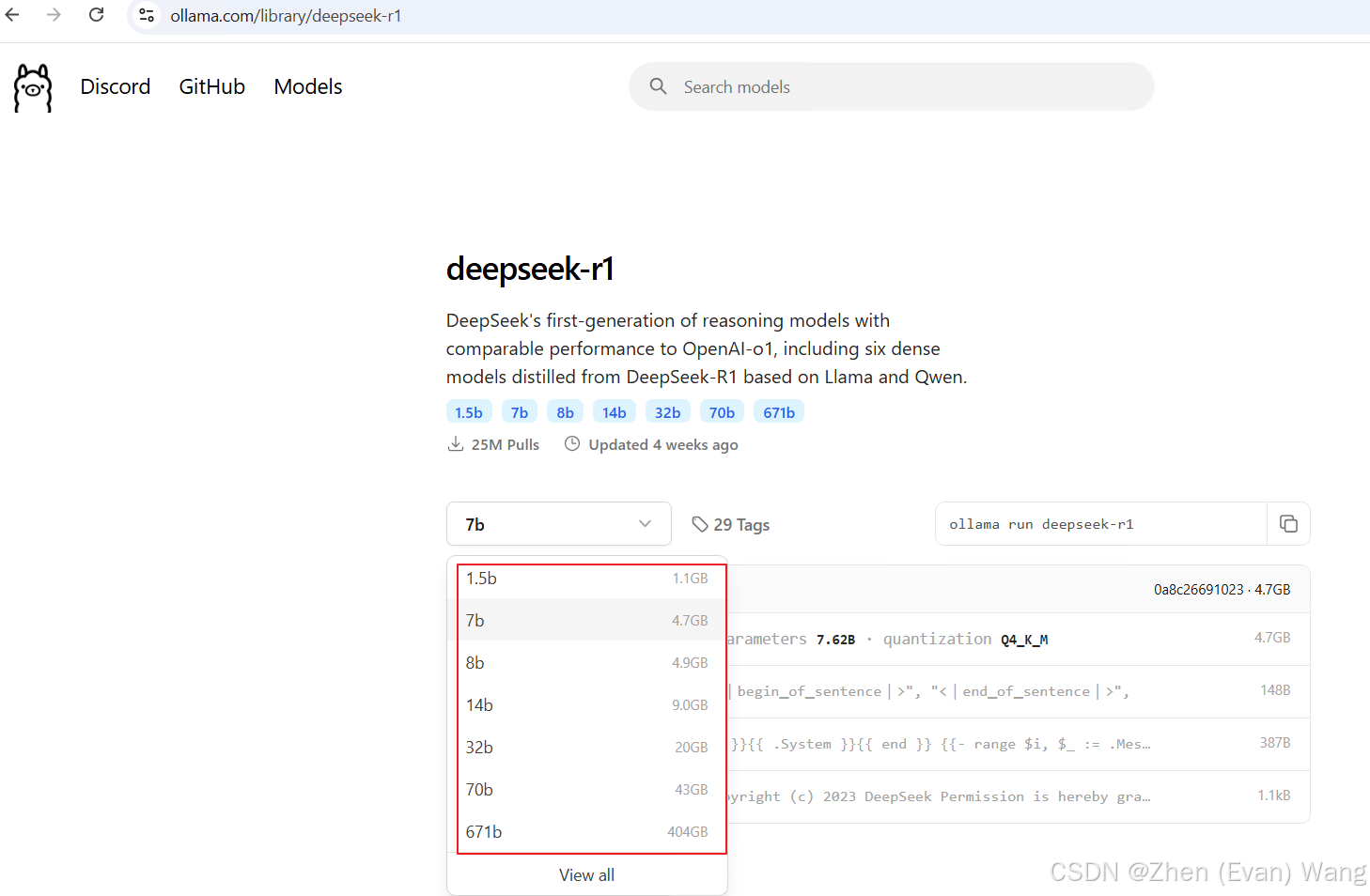
Task: Copy the ollama run command
Action: tap(1288, 524)
